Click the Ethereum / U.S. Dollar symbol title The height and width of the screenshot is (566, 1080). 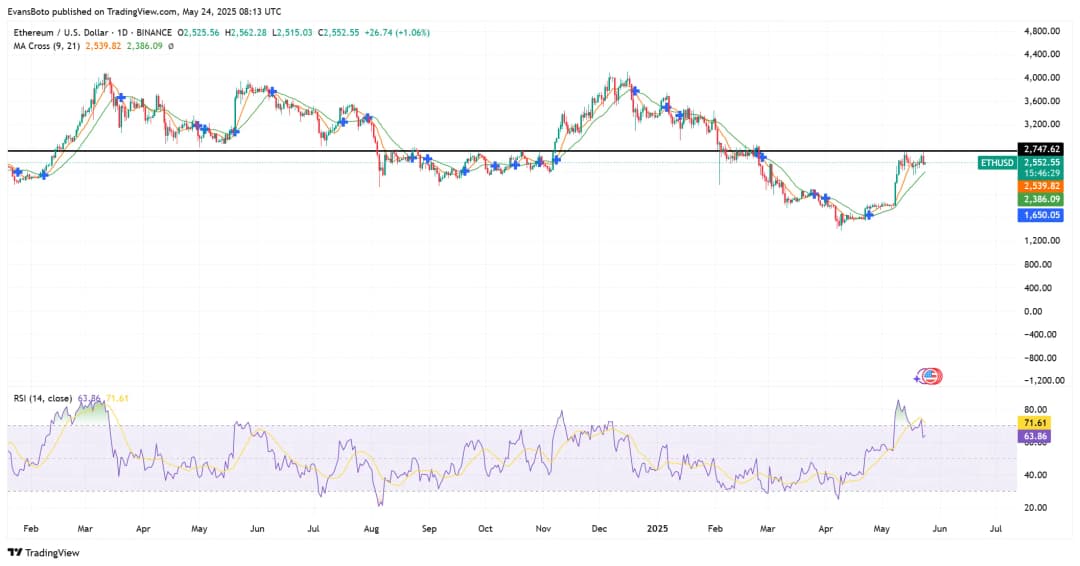coord(59,32)
